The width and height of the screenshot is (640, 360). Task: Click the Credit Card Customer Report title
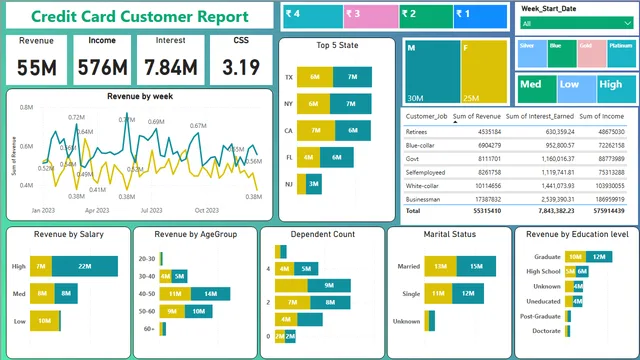140,16
